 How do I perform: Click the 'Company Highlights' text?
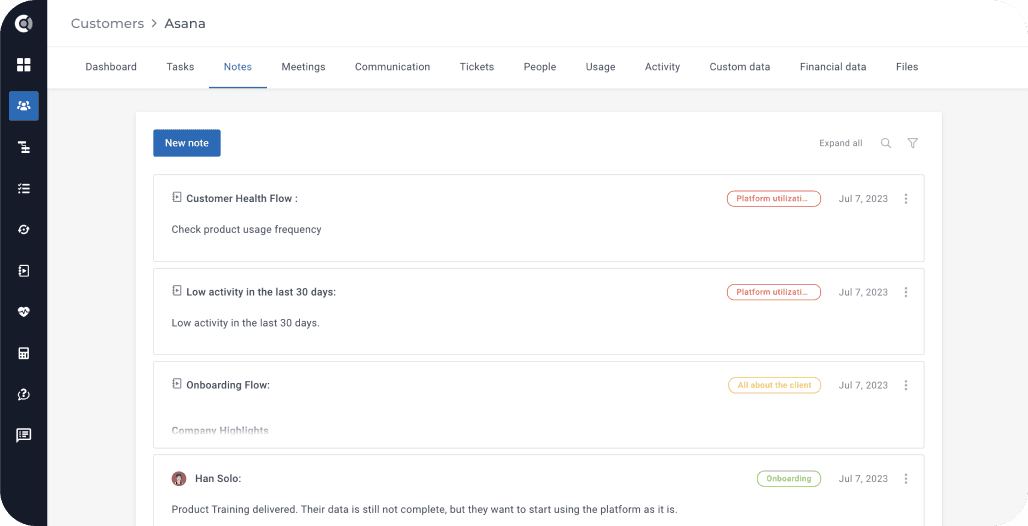point(220,430)
